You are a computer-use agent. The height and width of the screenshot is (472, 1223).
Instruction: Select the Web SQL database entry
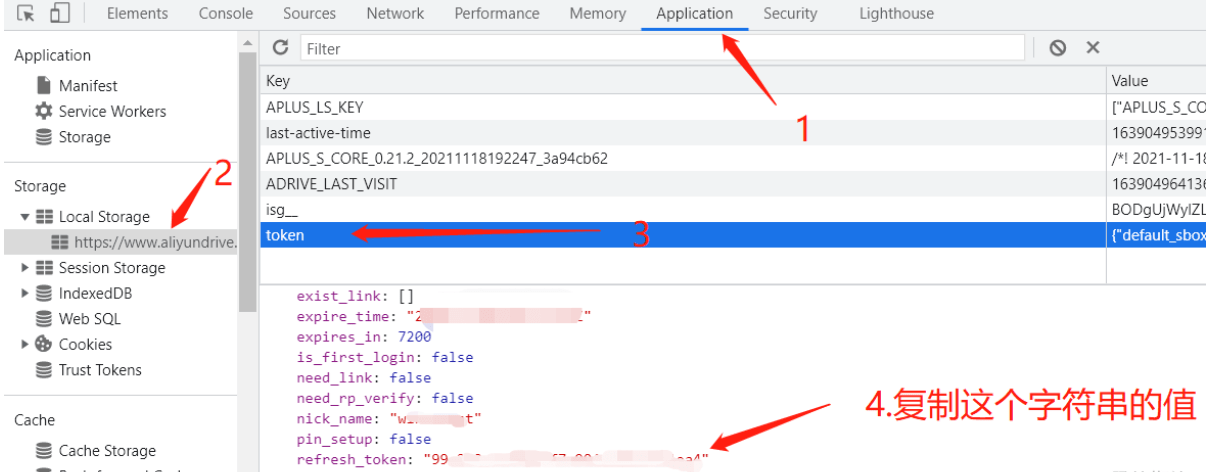point(89,319)
